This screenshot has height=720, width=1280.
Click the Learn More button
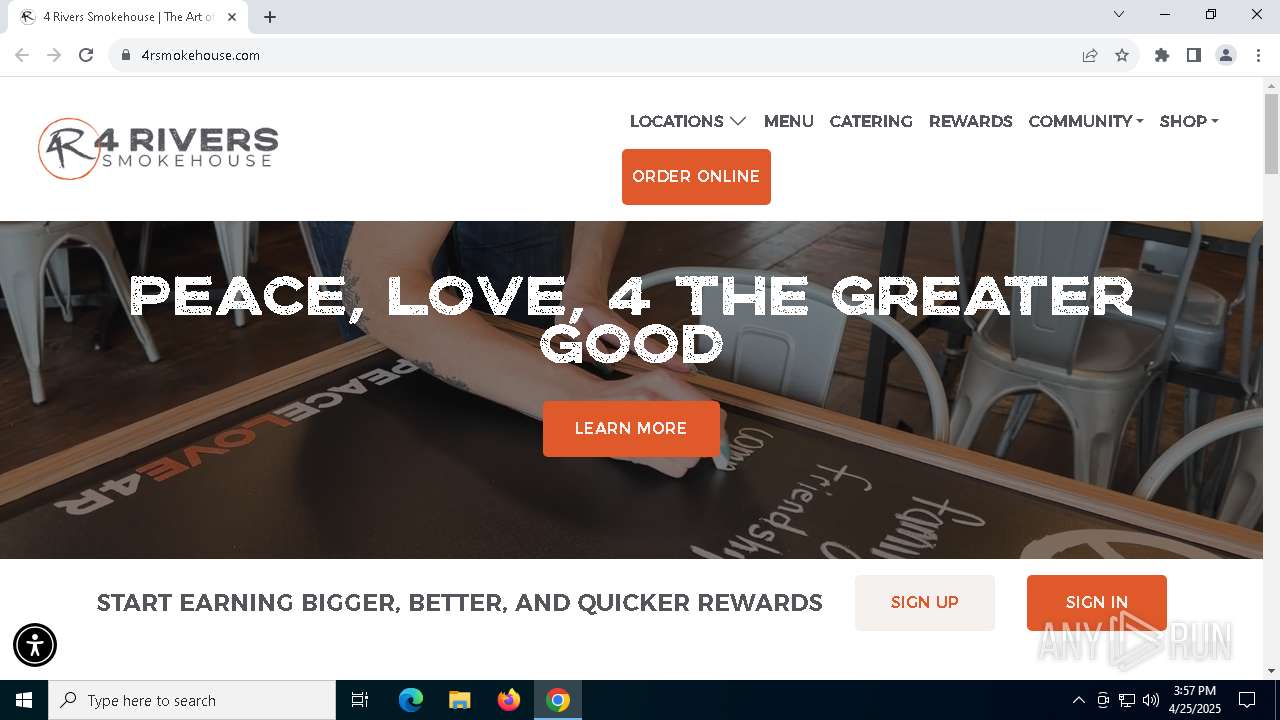pos(631,429)
